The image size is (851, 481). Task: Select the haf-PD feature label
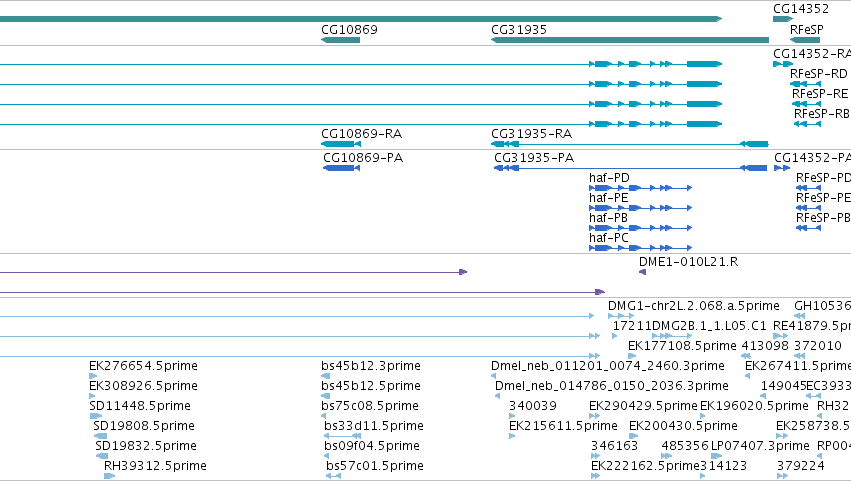(x=609, y=178)
